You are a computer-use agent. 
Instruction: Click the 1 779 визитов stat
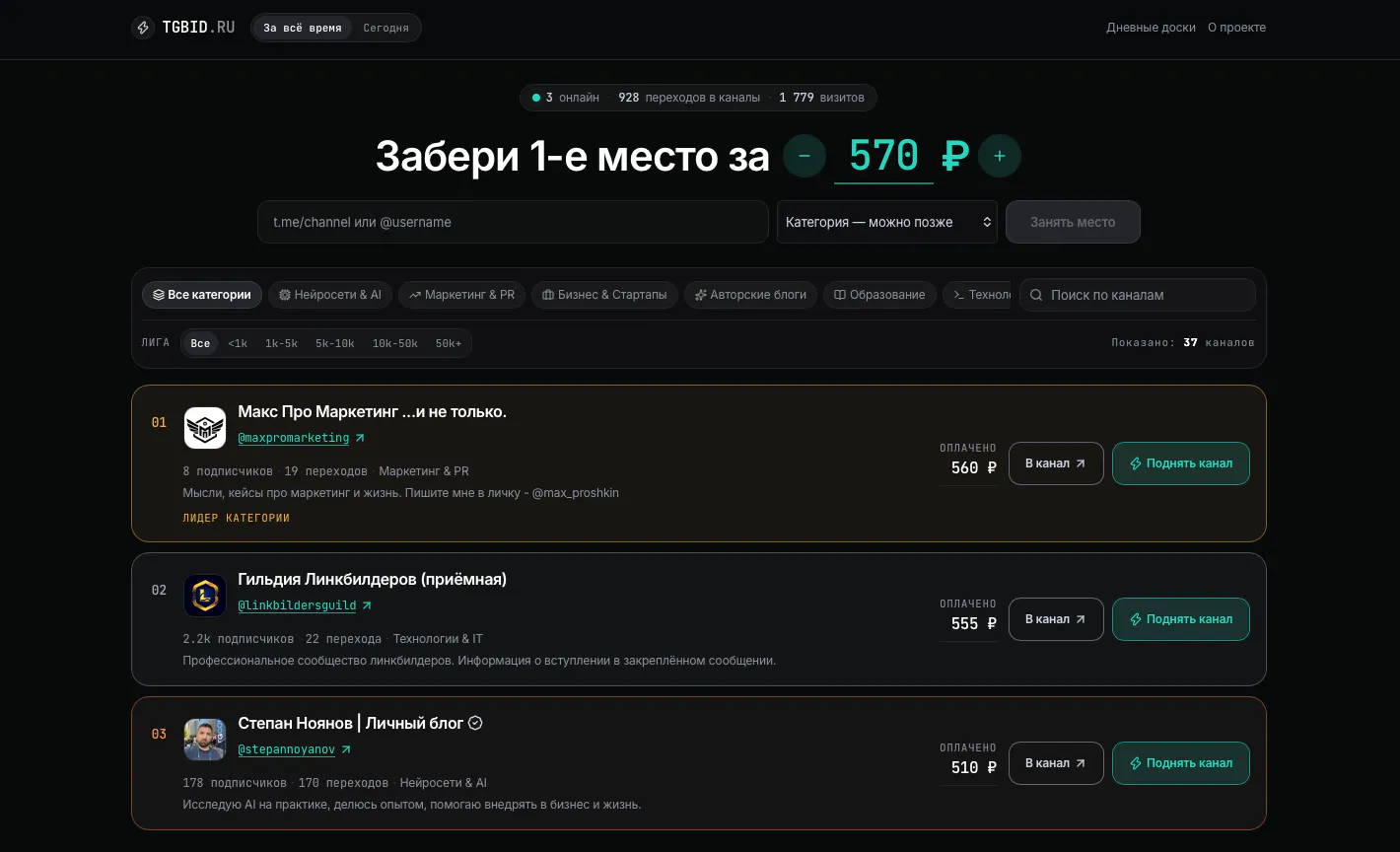821,98
